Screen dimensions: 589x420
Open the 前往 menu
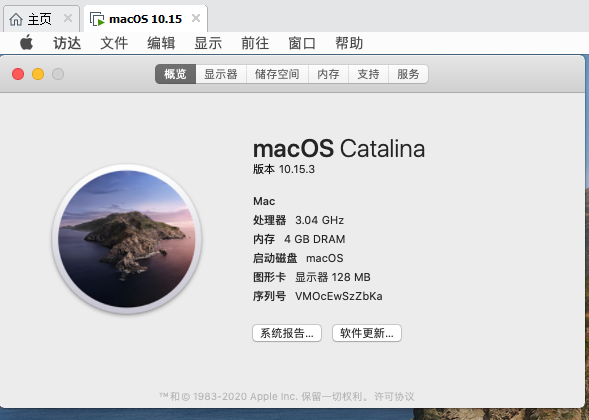[255, 43]
